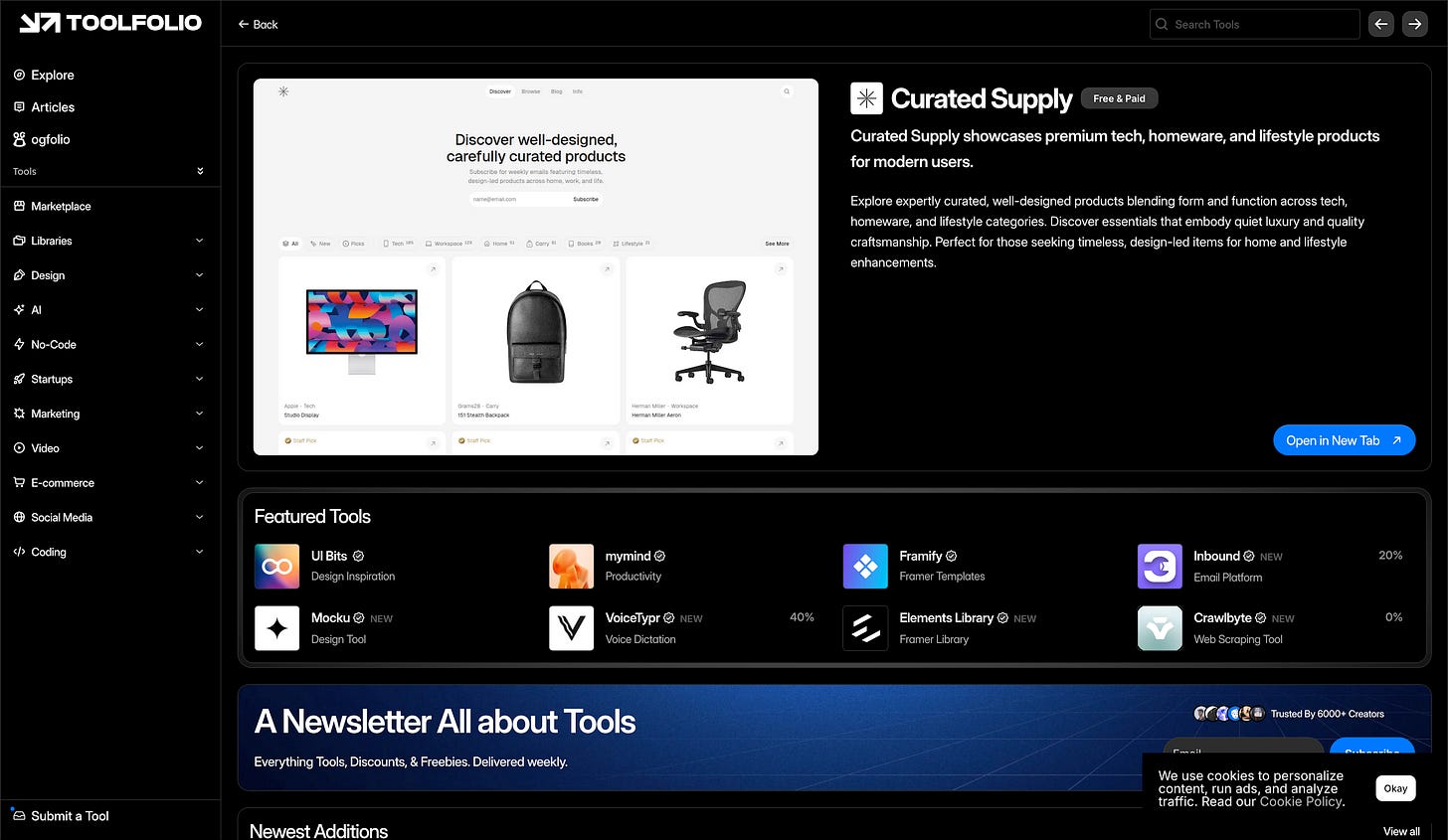This screenshot has height=840, width=1448.
Task: Expand the Marketing dropdown chevron
Action: 199,414
